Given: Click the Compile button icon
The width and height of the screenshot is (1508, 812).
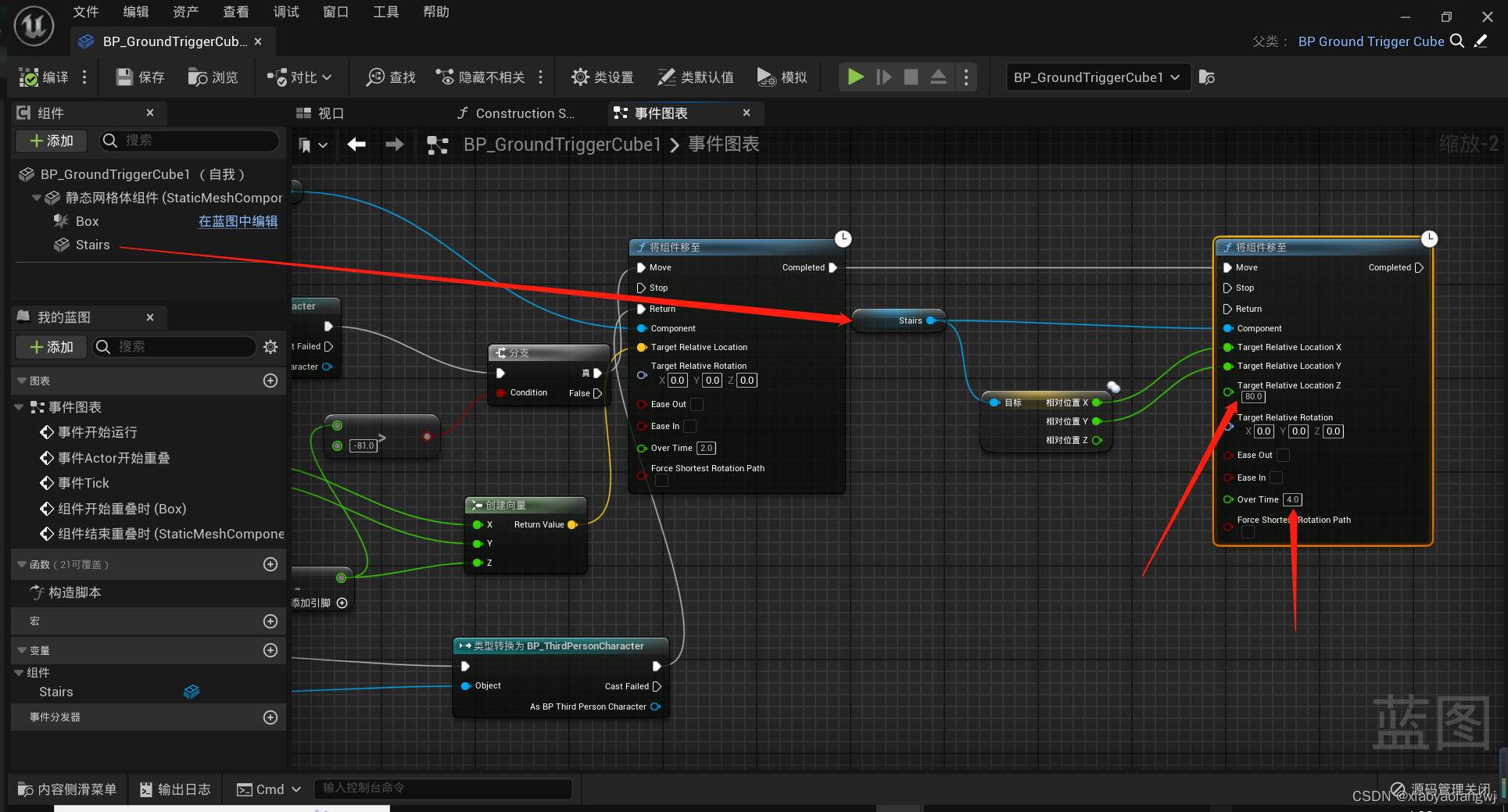Looking at the screenshot, I should click(x=29, y=77).
